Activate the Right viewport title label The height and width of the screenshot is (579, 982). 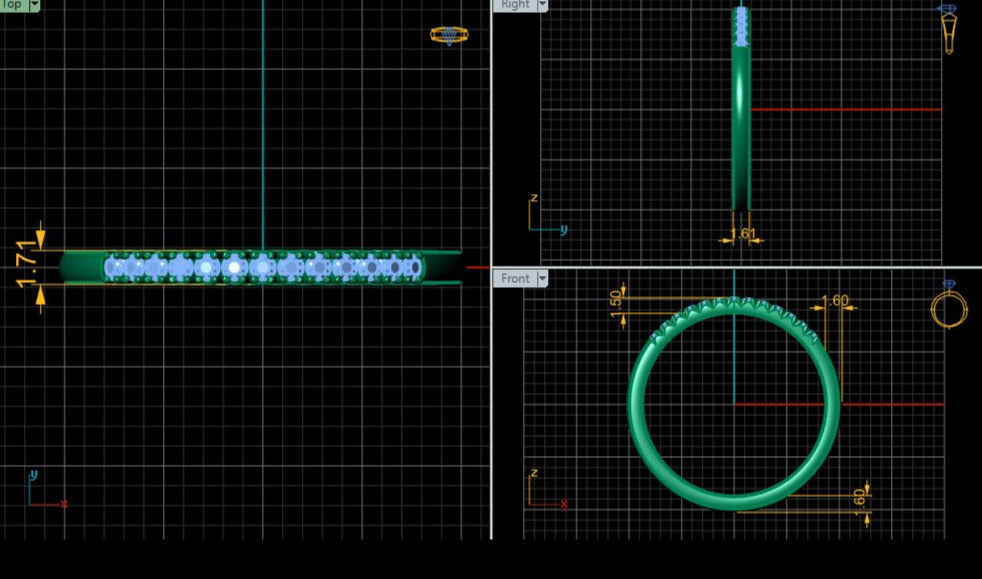point(515,5)
